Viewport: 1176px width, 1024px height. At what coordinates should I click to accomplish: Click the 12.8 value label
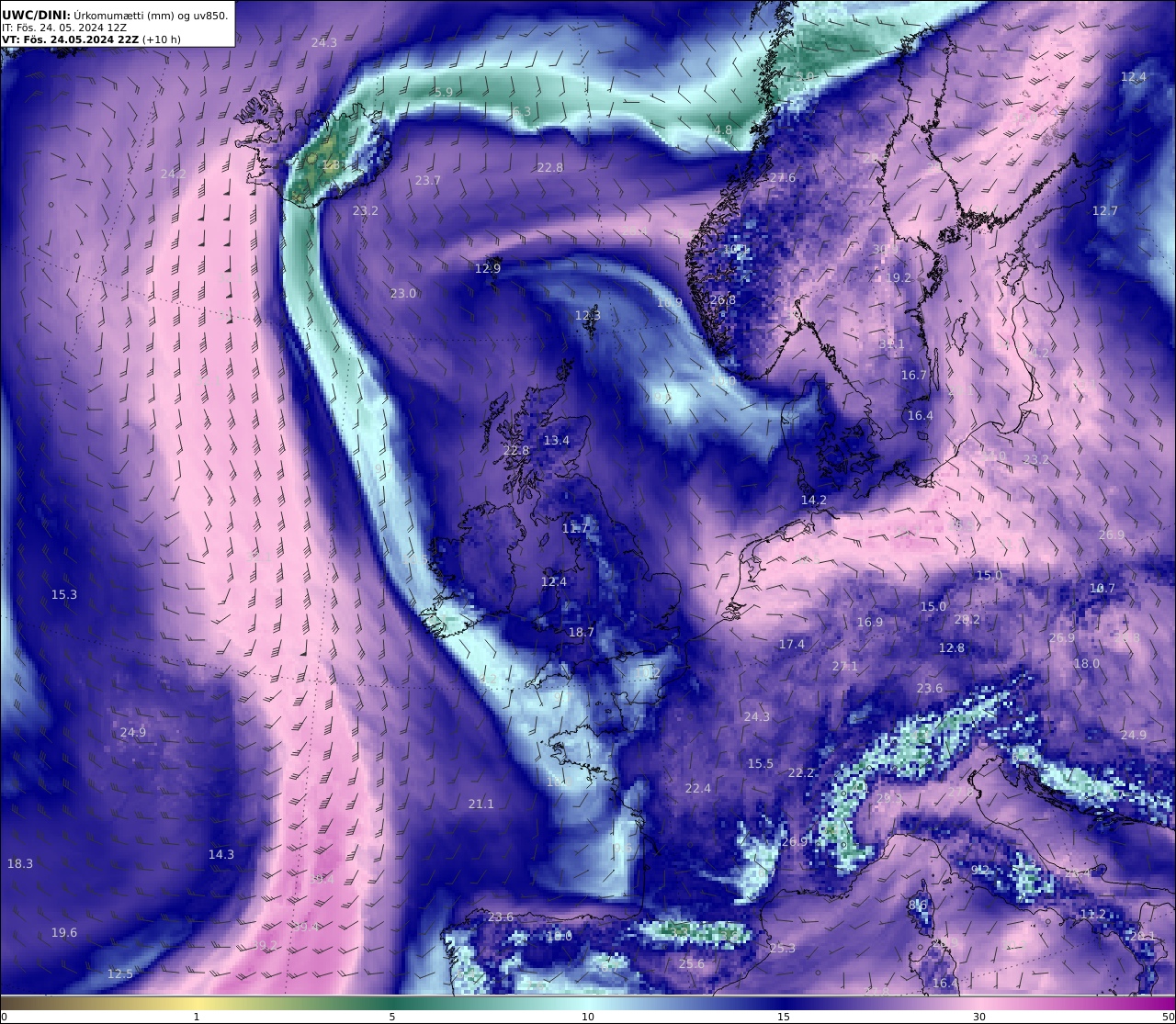[952, 648]
